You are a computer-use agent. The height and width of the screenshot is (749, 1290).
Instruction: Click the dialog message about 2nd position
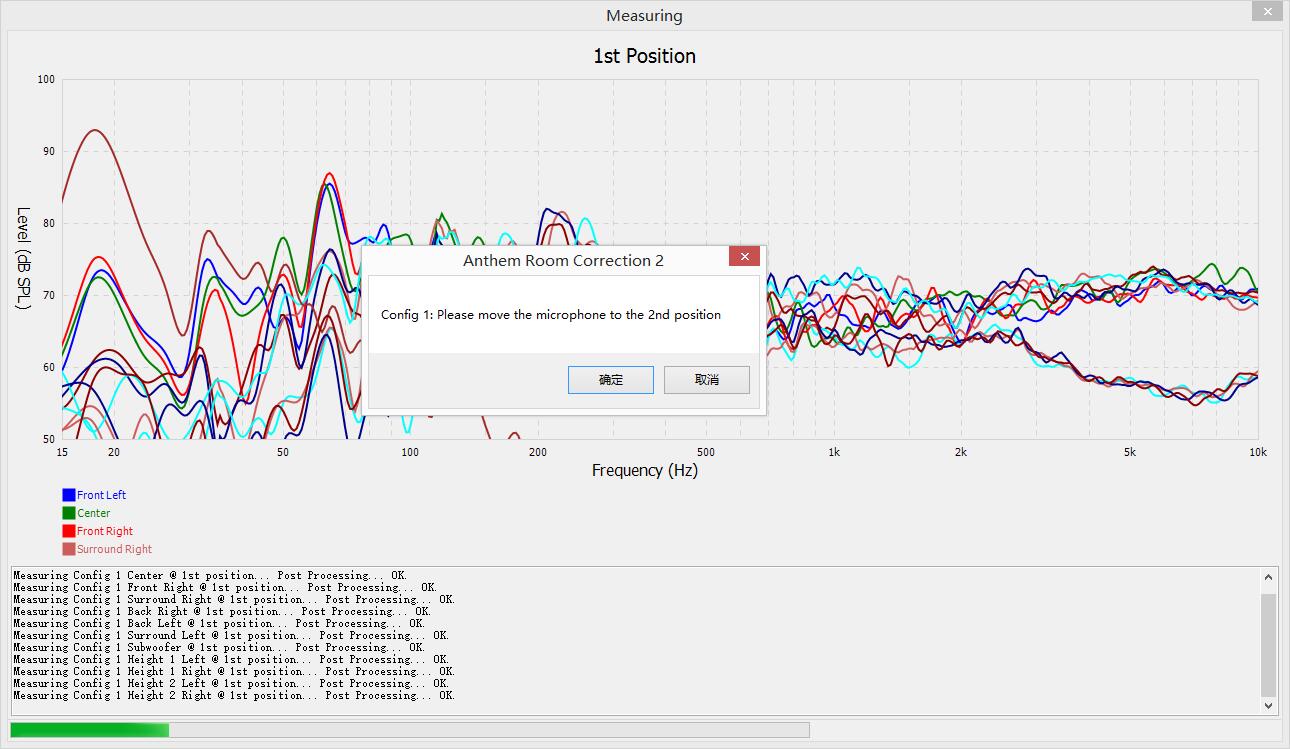tap(551, 314)
